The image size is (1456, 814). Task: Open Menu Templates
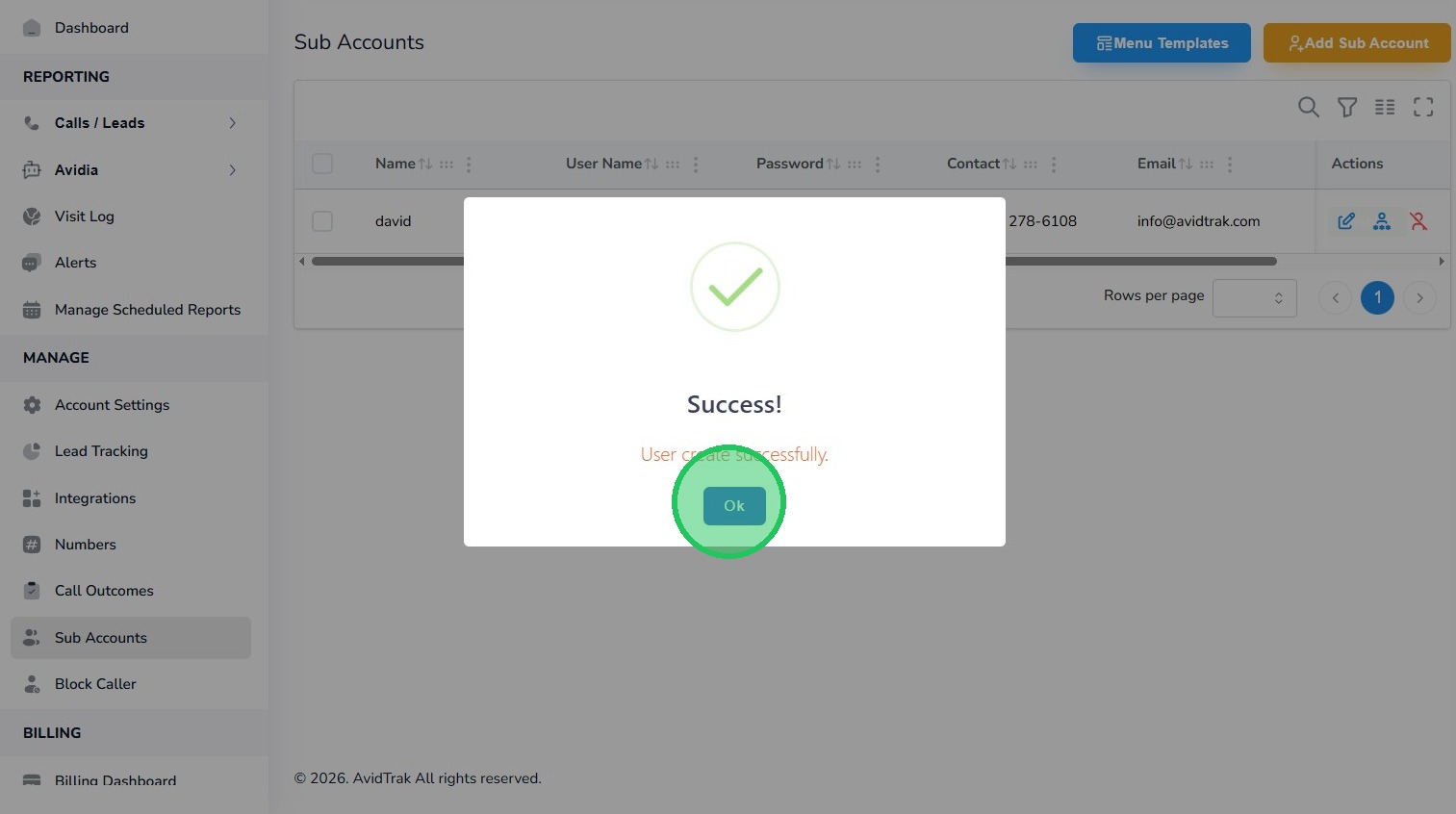pos(1162,43)
